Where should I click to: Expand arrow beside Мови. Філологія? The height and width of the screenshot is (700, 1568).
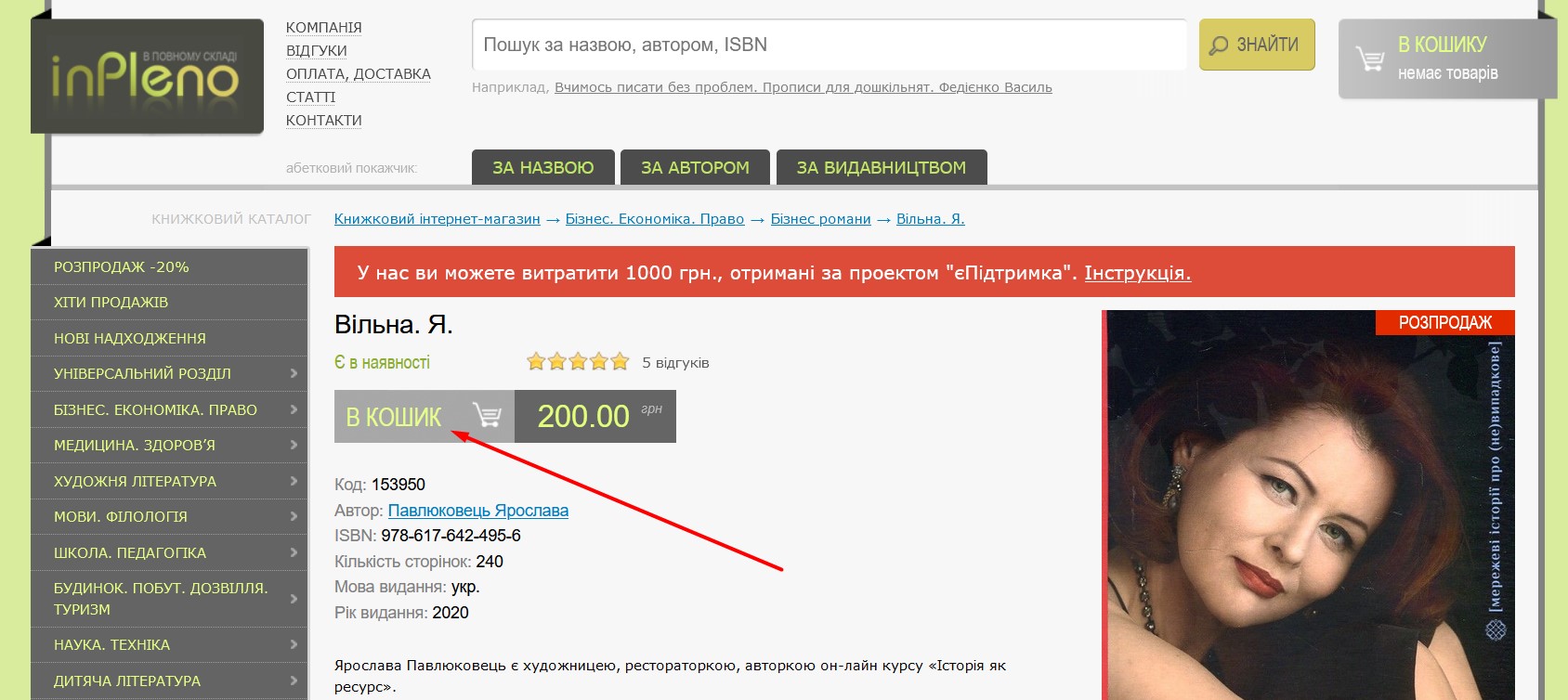(x=294, y=516)
